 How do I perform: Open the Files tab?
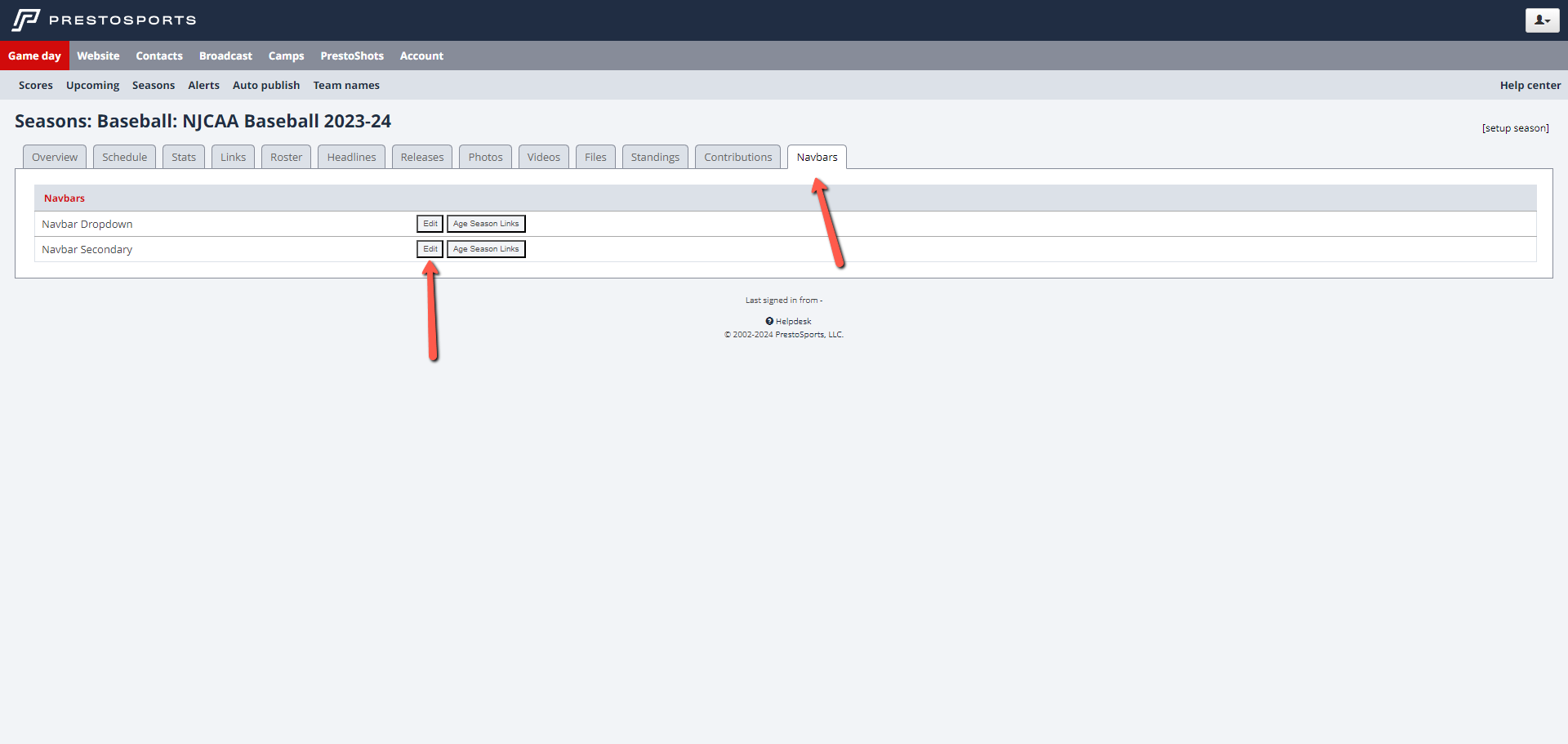595,157
